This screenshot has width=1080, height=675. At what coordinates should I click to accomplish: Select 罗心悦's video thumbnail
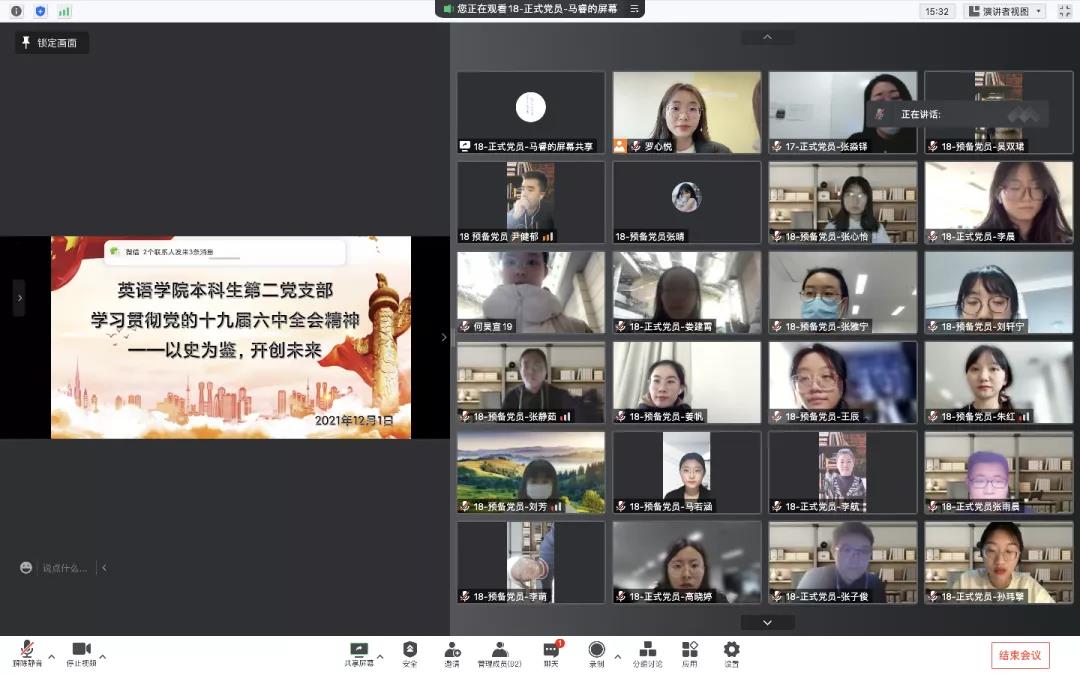[x=685, y=112]
